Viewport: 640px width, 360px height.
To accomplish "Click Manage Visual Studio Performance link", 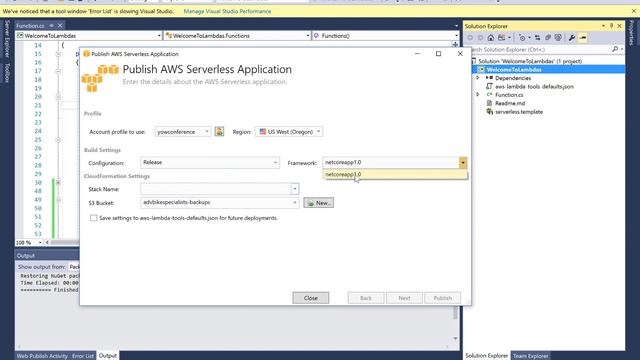I will click(x=227, y=11).
